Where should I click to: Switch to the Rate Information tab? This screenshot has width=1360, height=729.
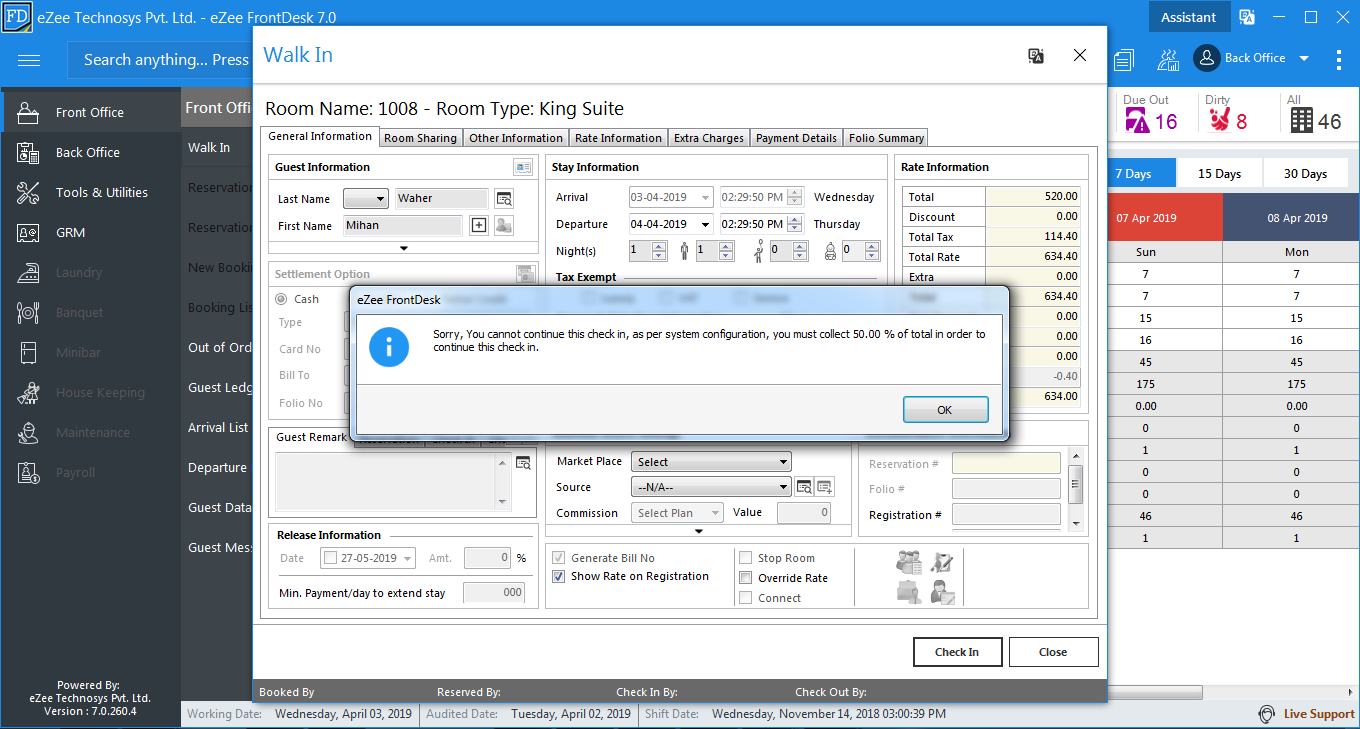(618, 138)
